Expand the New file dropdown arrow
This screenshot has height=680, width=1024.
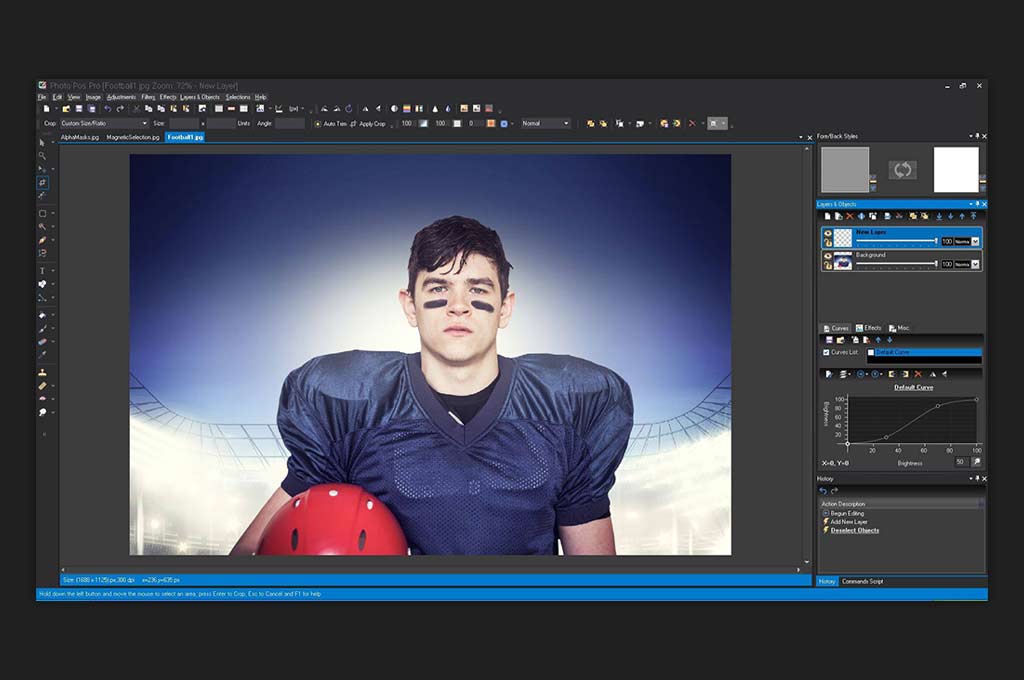(x=56, y=109)
